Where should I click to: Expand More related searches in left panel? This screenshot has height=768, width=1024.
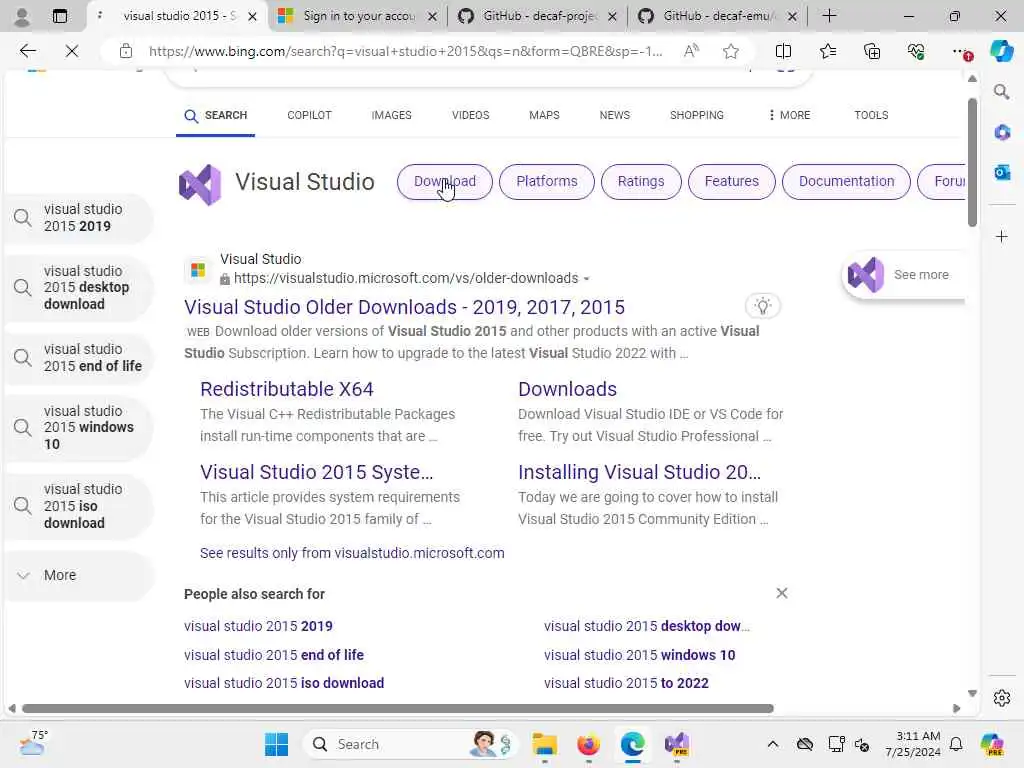pos(78,575)
